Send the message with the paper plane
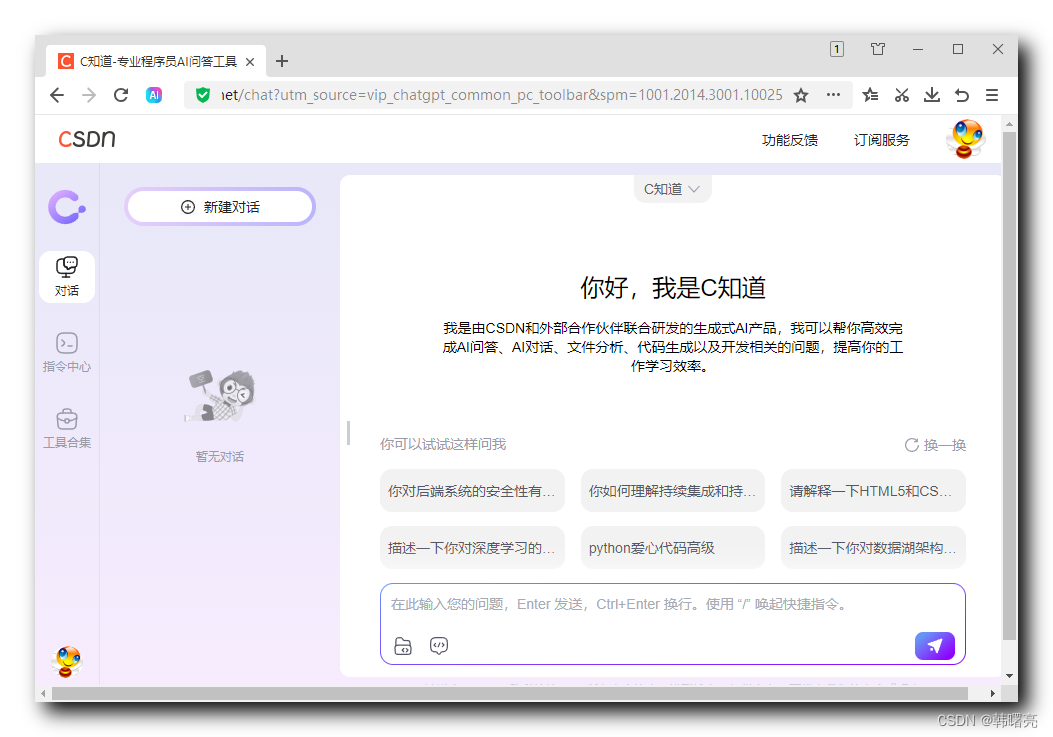 934,646
